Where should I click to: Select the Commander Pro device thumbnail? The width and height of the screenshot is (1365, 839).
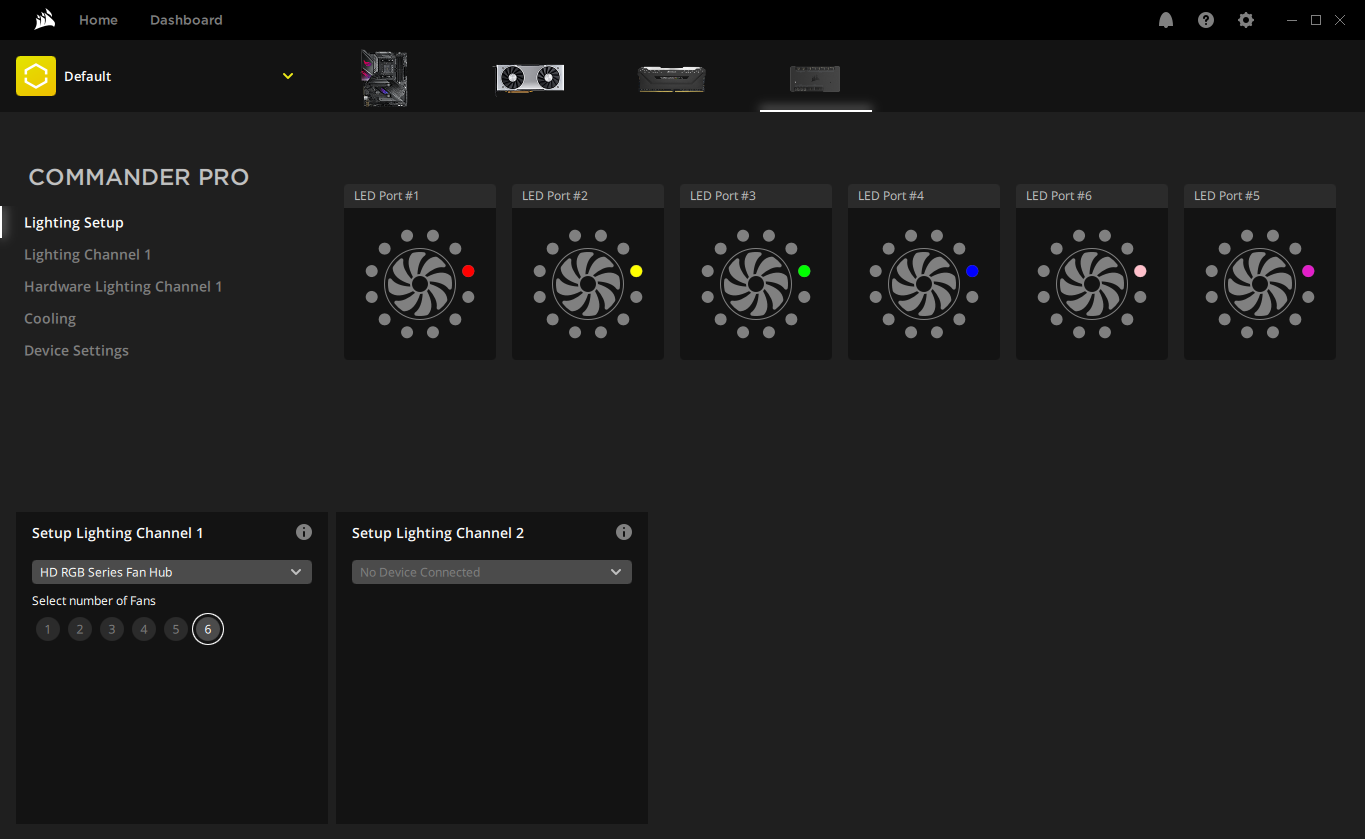(815, 79)
